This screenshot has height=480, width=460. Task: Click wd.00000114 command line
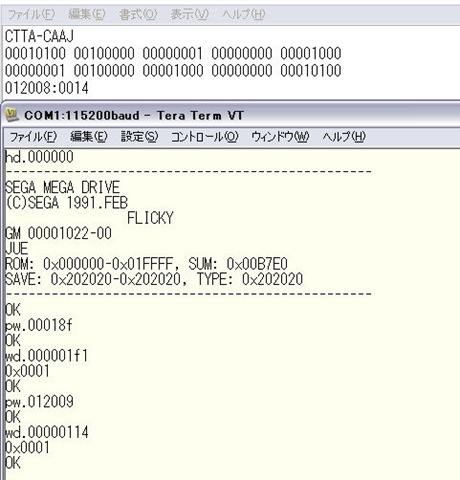[47, 433]
